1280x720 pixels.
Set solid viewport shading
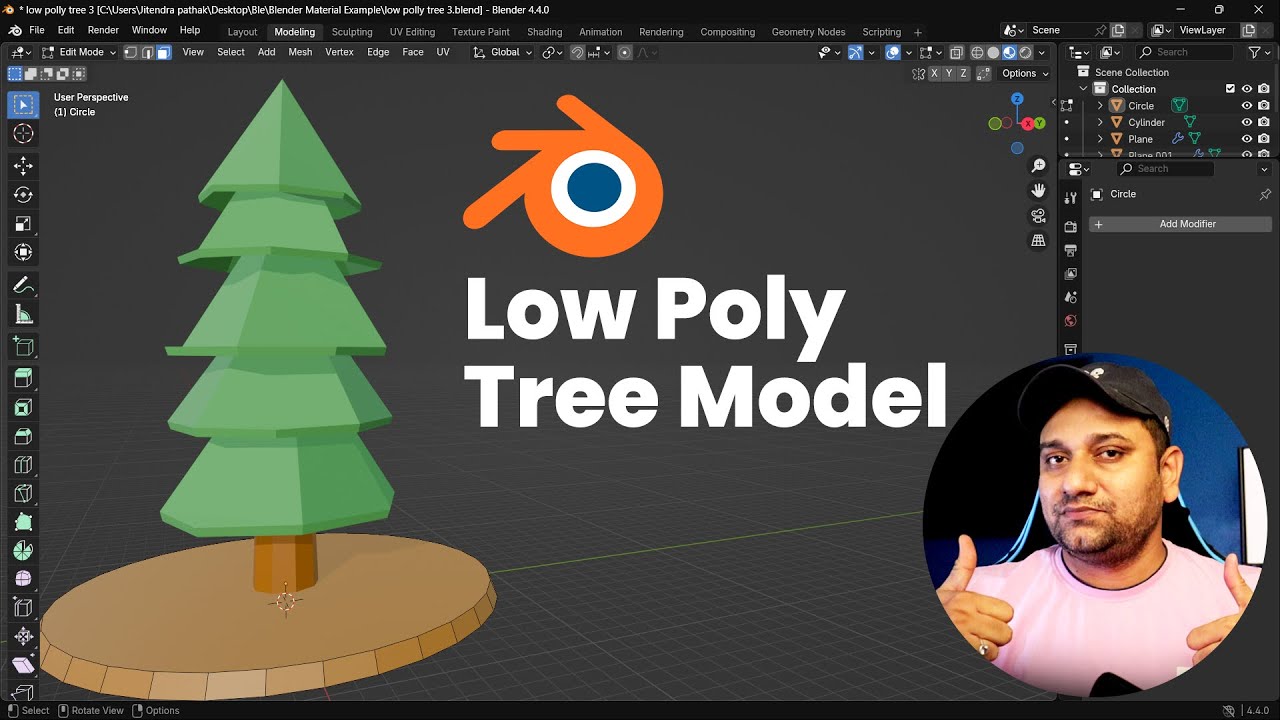point(993,52)
